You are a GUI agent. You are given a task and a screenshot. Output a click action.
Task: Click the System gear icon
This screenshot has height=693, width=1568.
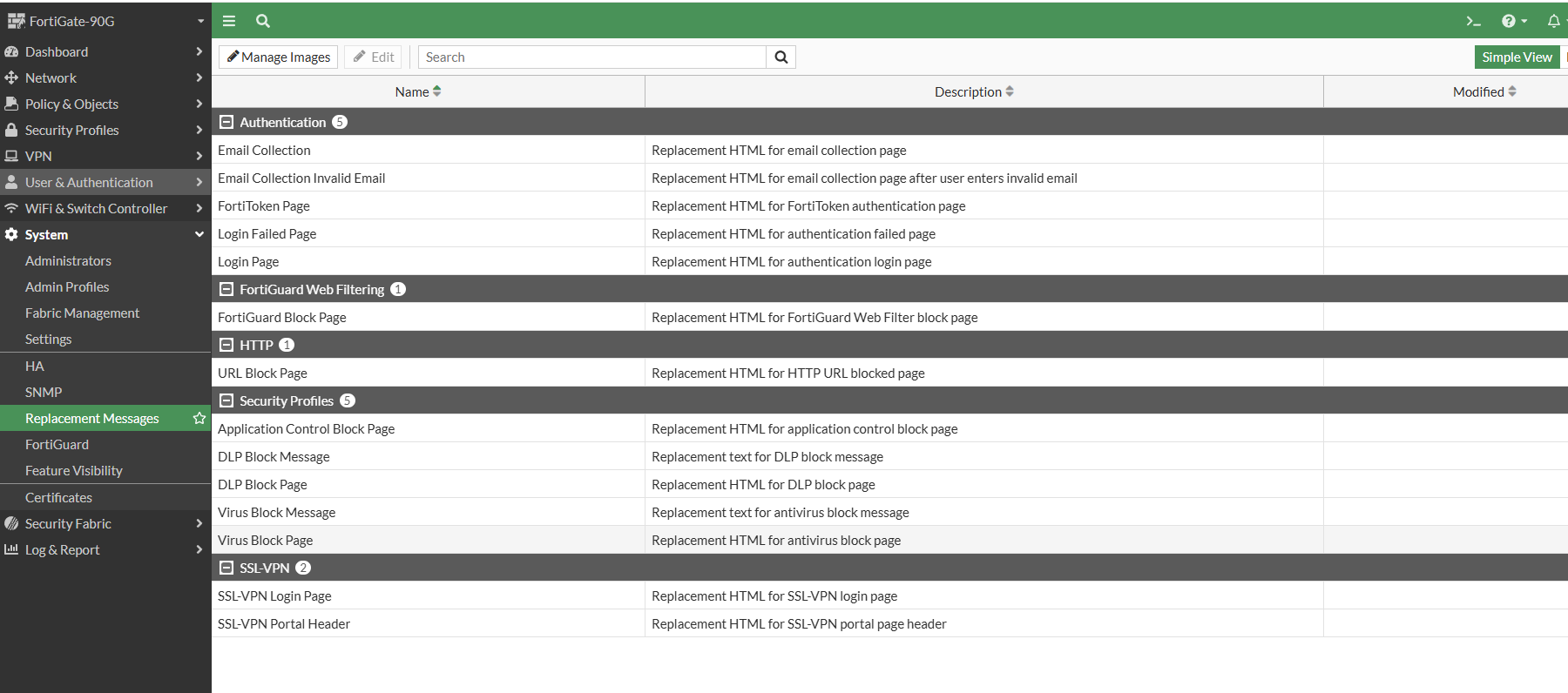[x=11, y=234]
